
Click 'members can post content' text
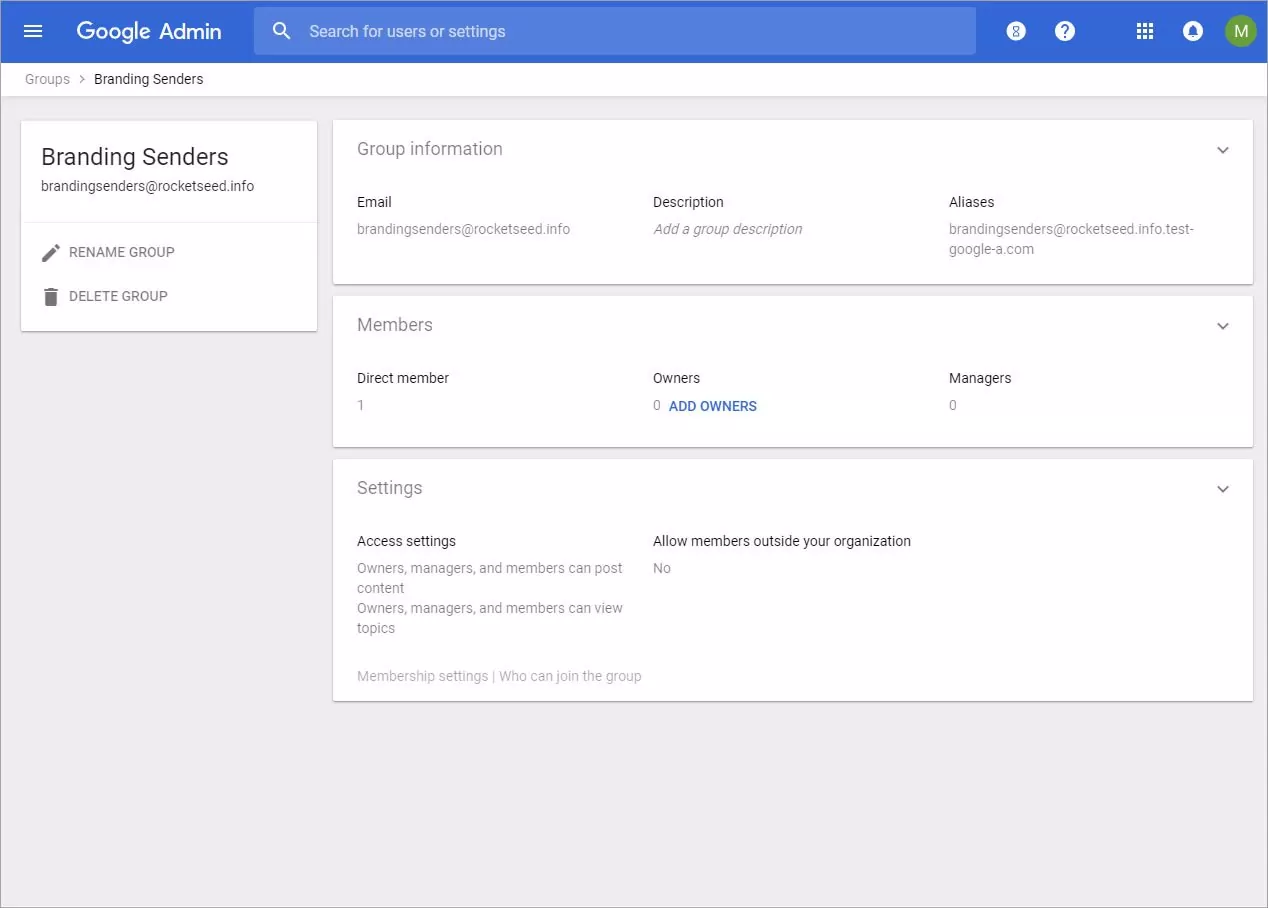(x=490, y=578)
